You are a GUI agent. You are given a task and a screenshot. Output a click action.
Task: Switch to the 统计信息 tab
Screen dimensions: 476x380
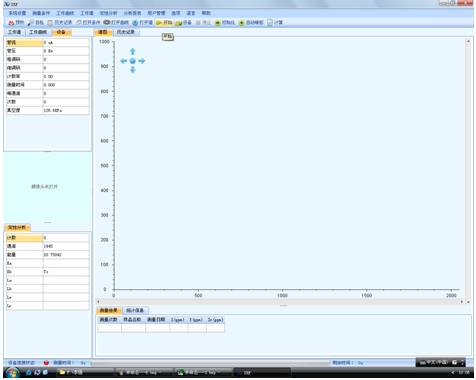pyautogui.click(x=135, y=310)
